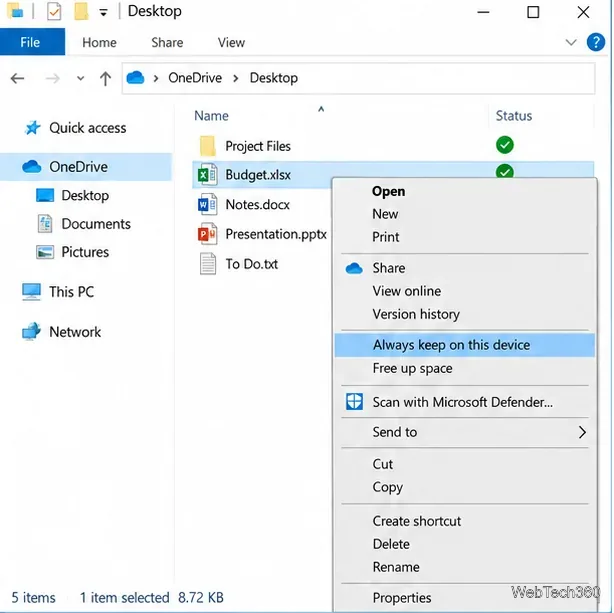
Task: Sort by the Name column header
Action: tap(211, 116)
